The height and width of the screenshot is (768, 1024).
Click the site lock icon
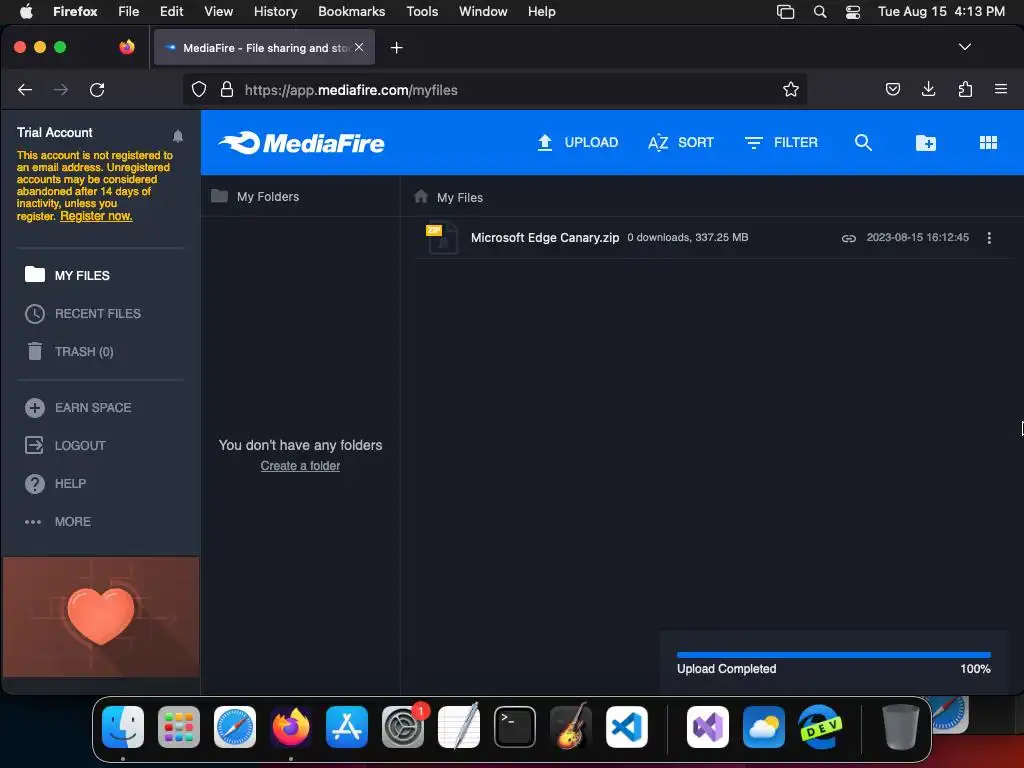click(227, 89)
